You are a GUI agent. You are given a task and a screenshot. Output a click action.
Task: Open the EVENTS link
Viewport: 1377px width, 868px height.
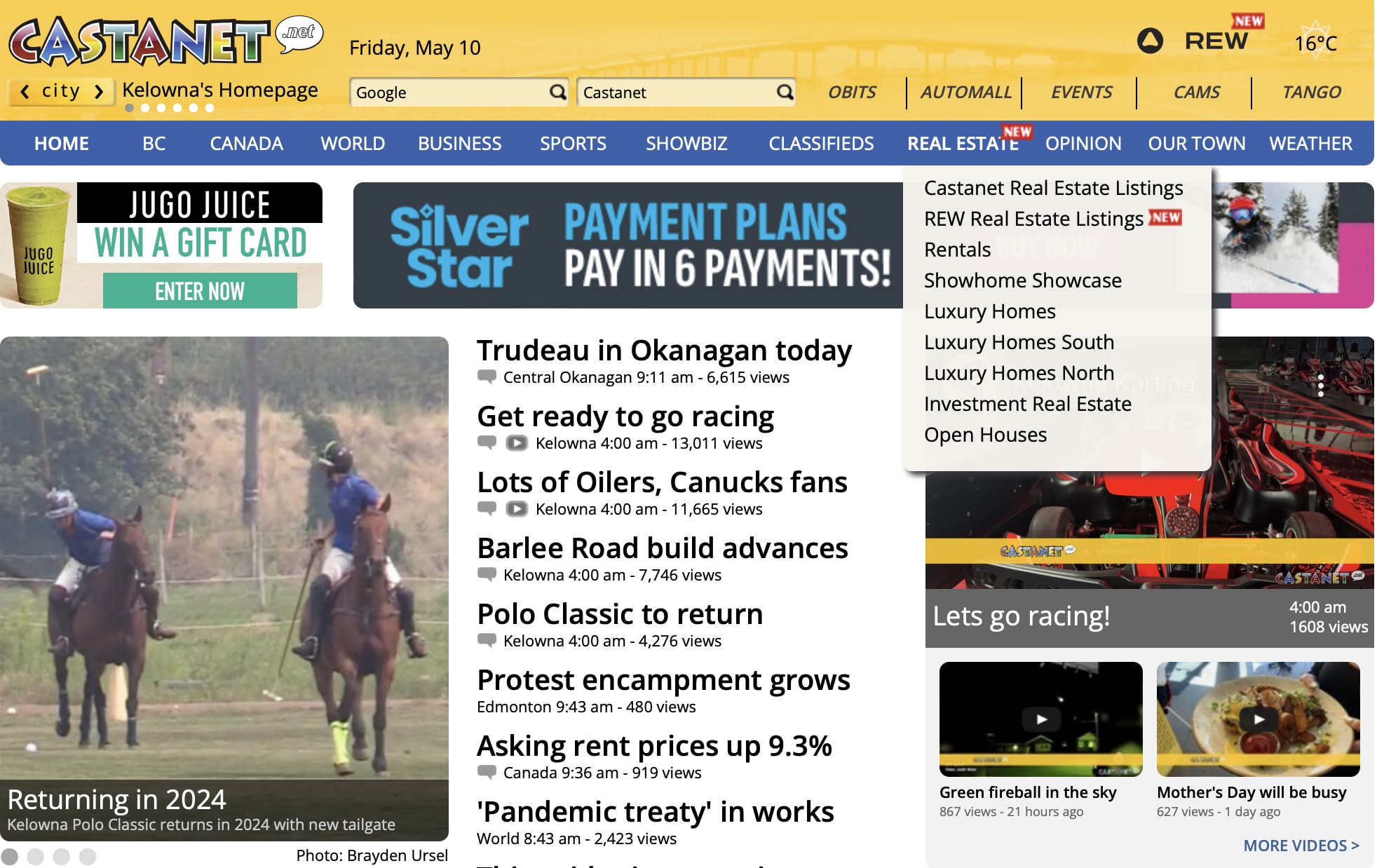[x=1081, y=92]
